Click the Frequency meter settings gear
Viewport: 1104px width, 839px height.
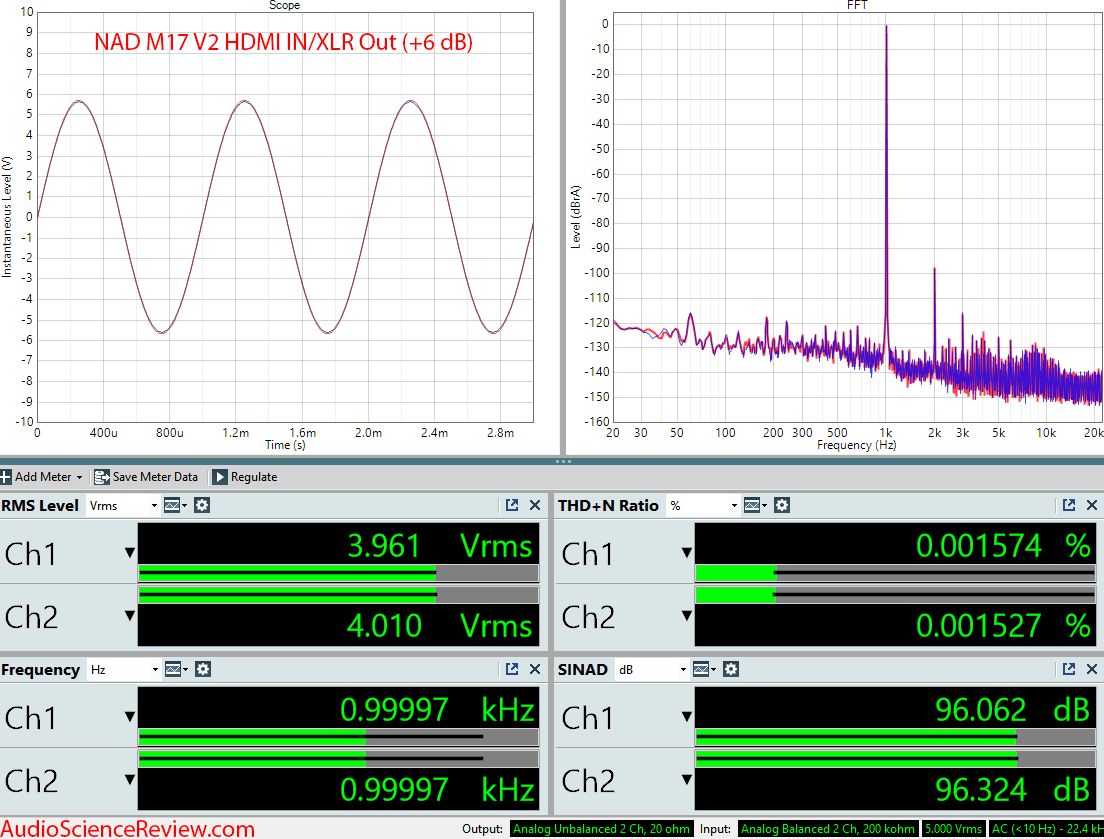(x=203, y=670)
